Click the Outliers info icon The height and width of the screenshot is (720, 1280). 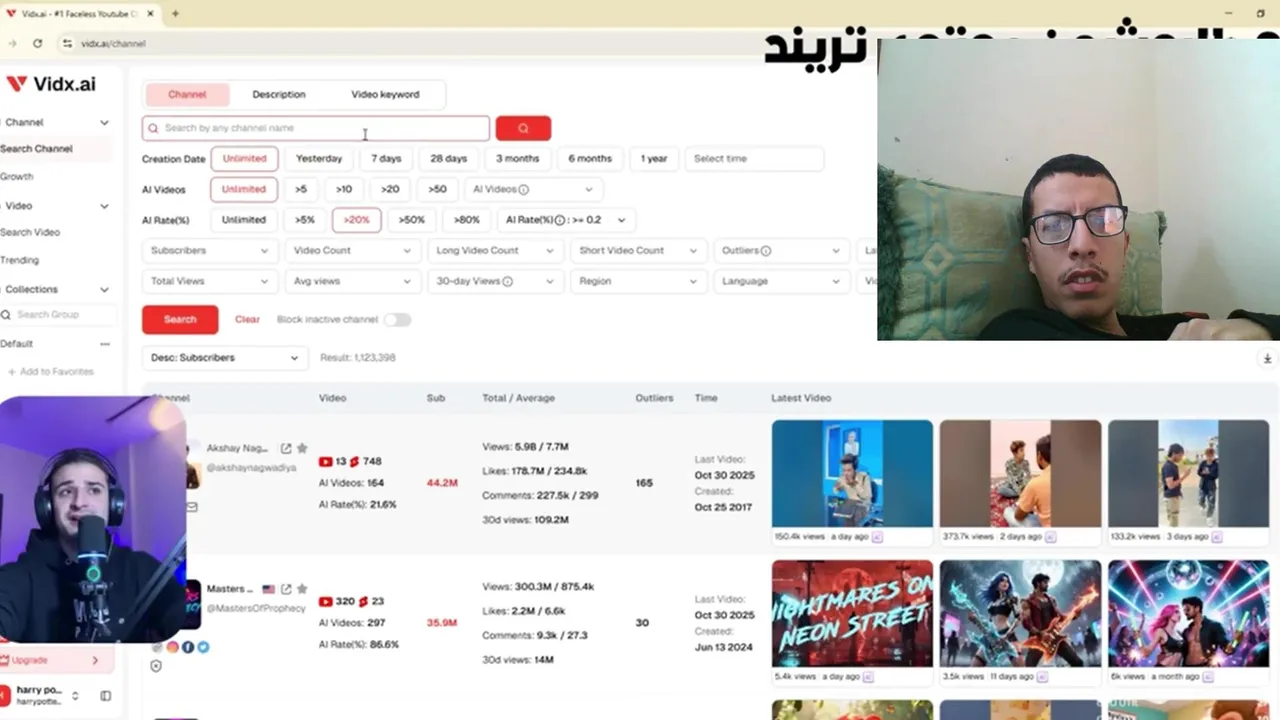point(766,251)
